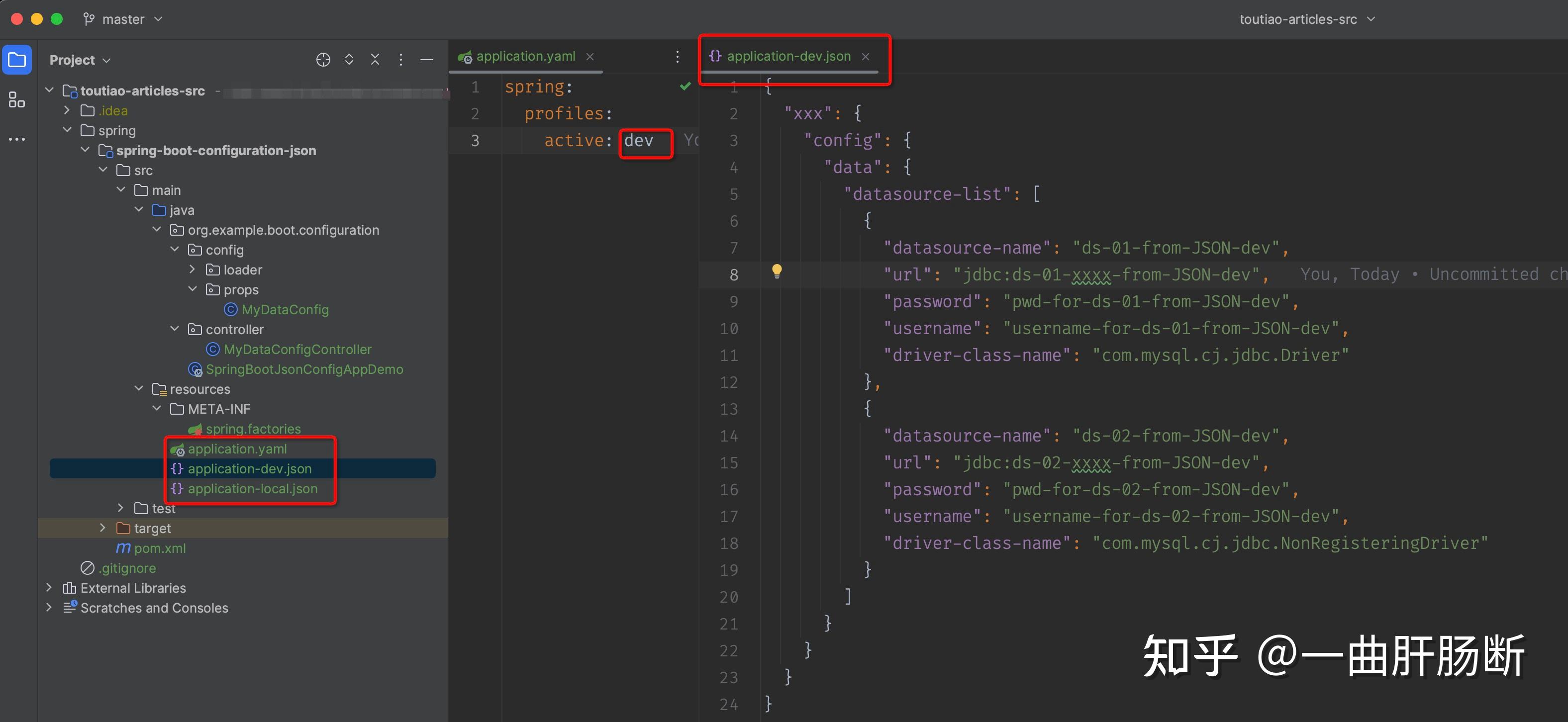The width and height of the screenshot is (1568, 722).
Task: Expand External Libraries node
Action: pos(49,588)
